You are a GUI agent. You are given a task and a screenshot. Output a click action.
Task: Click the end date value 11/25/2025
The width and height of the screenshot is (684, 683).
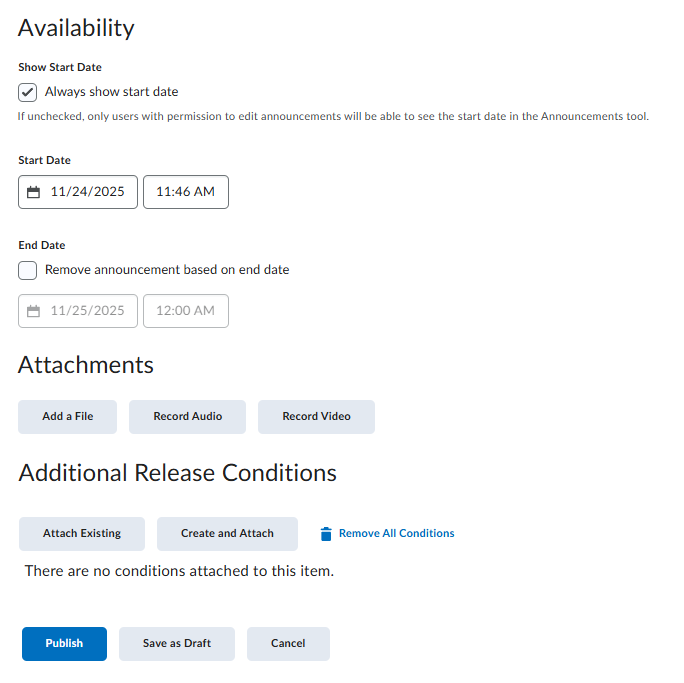click(x=87, y=311)
